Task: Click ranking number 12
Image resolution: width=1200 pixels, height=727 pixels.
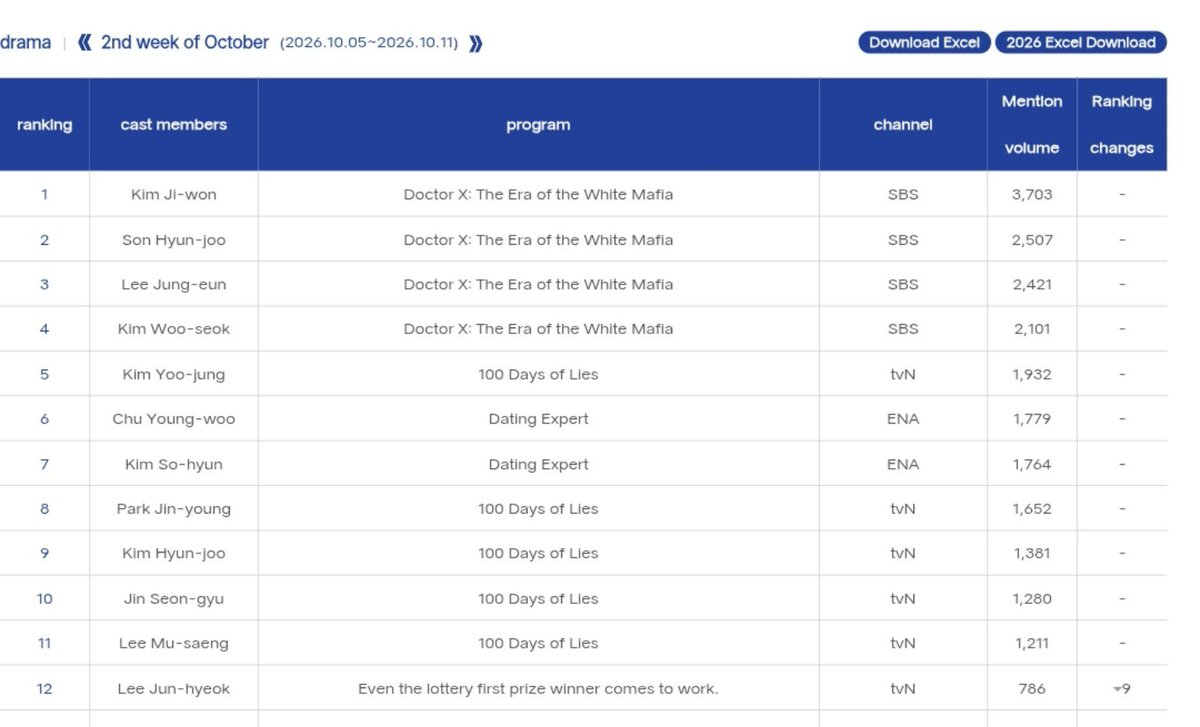Action: (x=44, y=689)
